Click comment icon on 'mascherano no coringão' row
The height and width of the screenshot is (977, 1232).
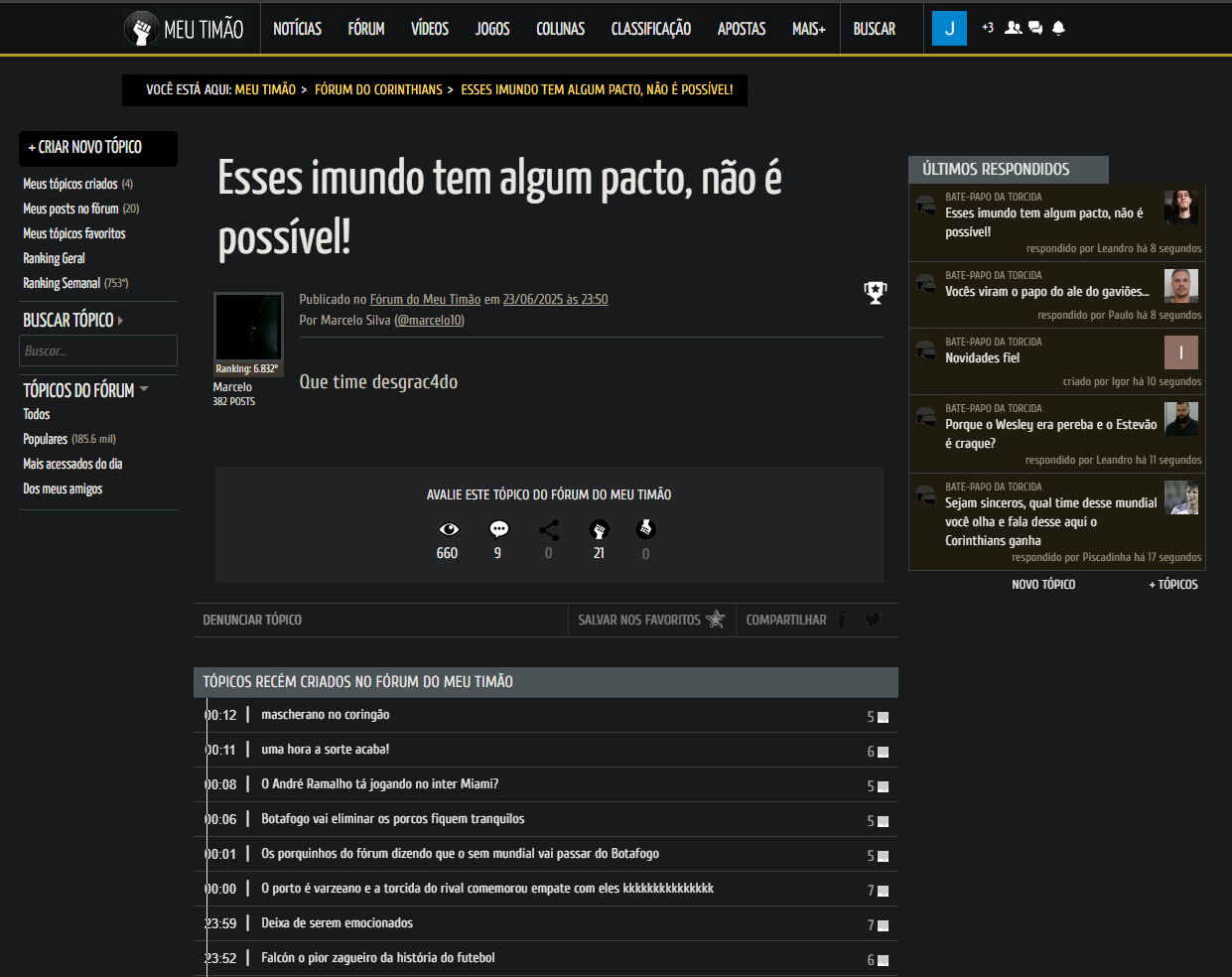click(883, 717)
